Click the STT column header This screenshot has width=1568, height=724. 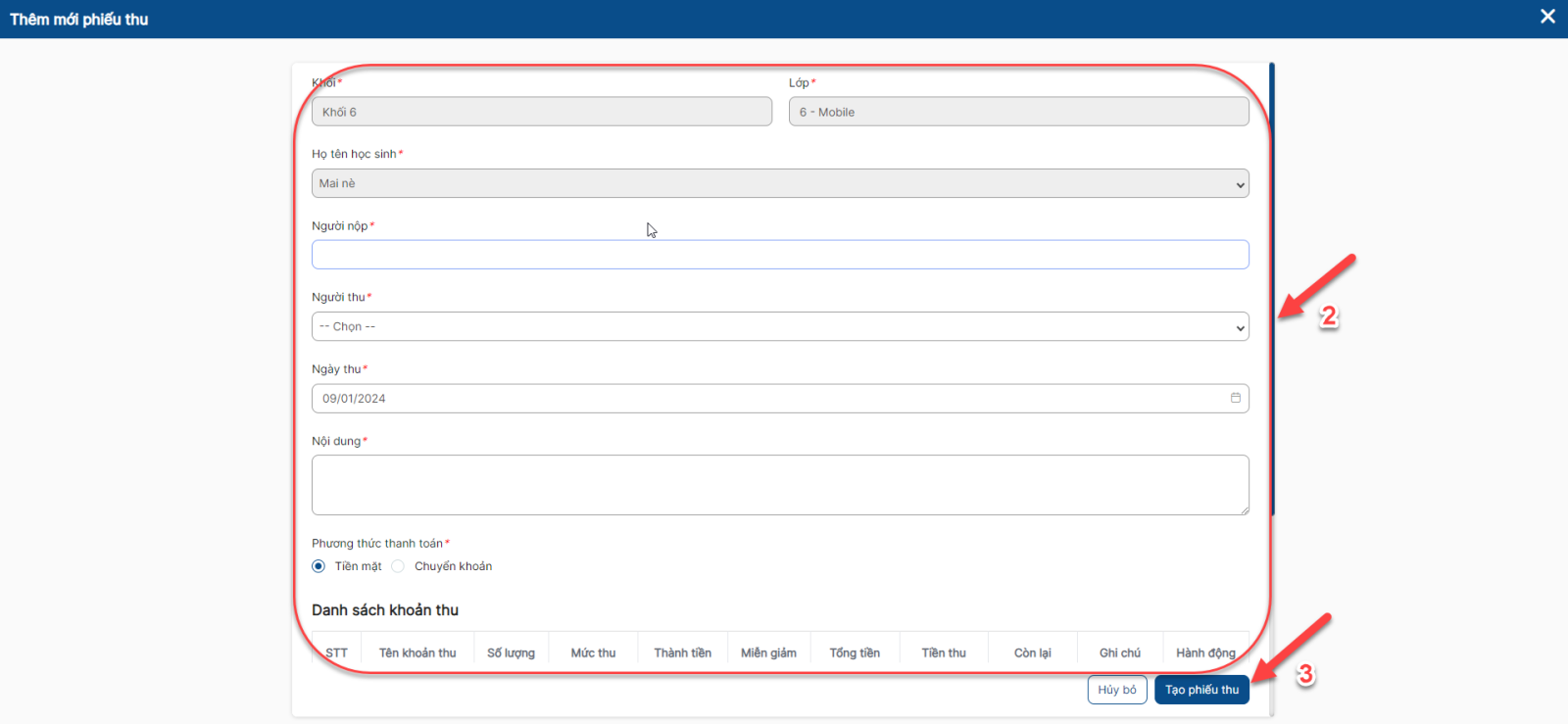click(337, 652)
